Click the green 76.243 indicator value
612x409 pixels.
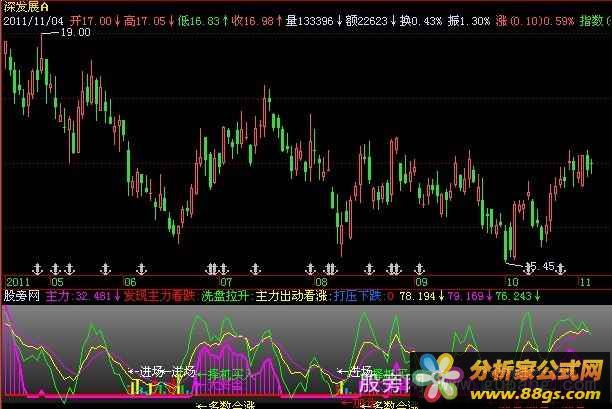(x=513, y=296)
